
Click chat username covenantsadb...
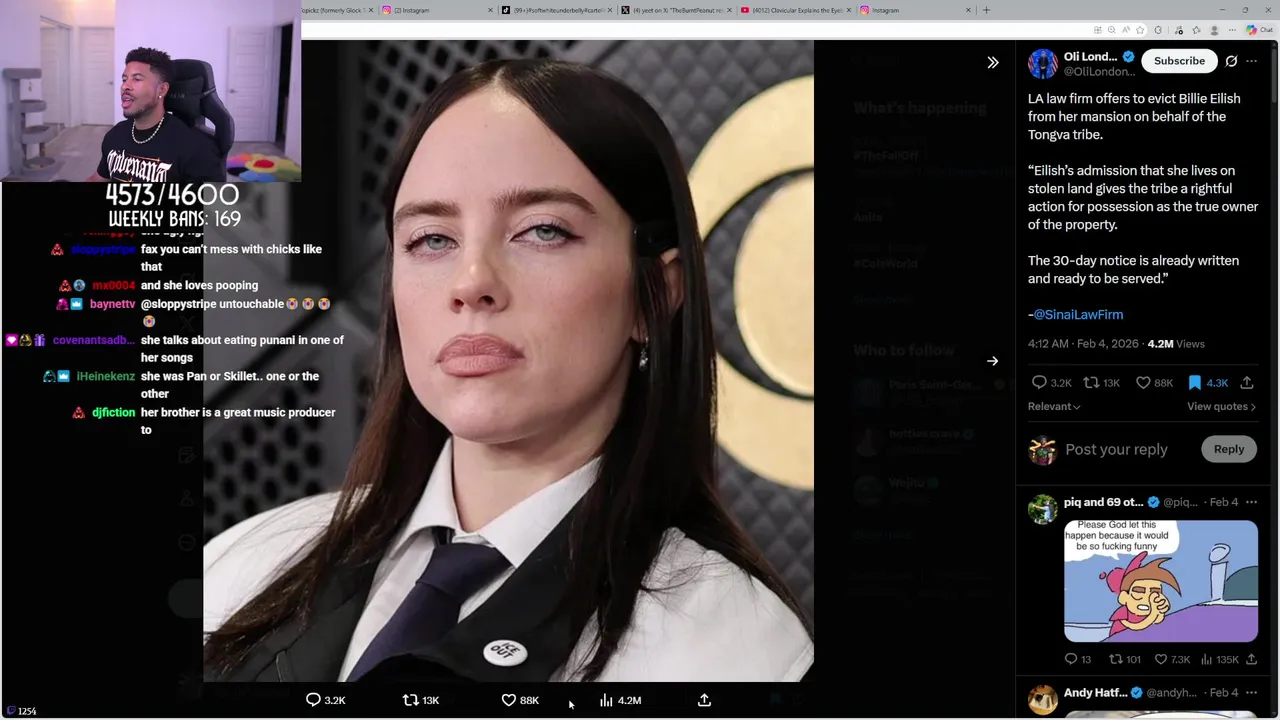pos(93,340)
